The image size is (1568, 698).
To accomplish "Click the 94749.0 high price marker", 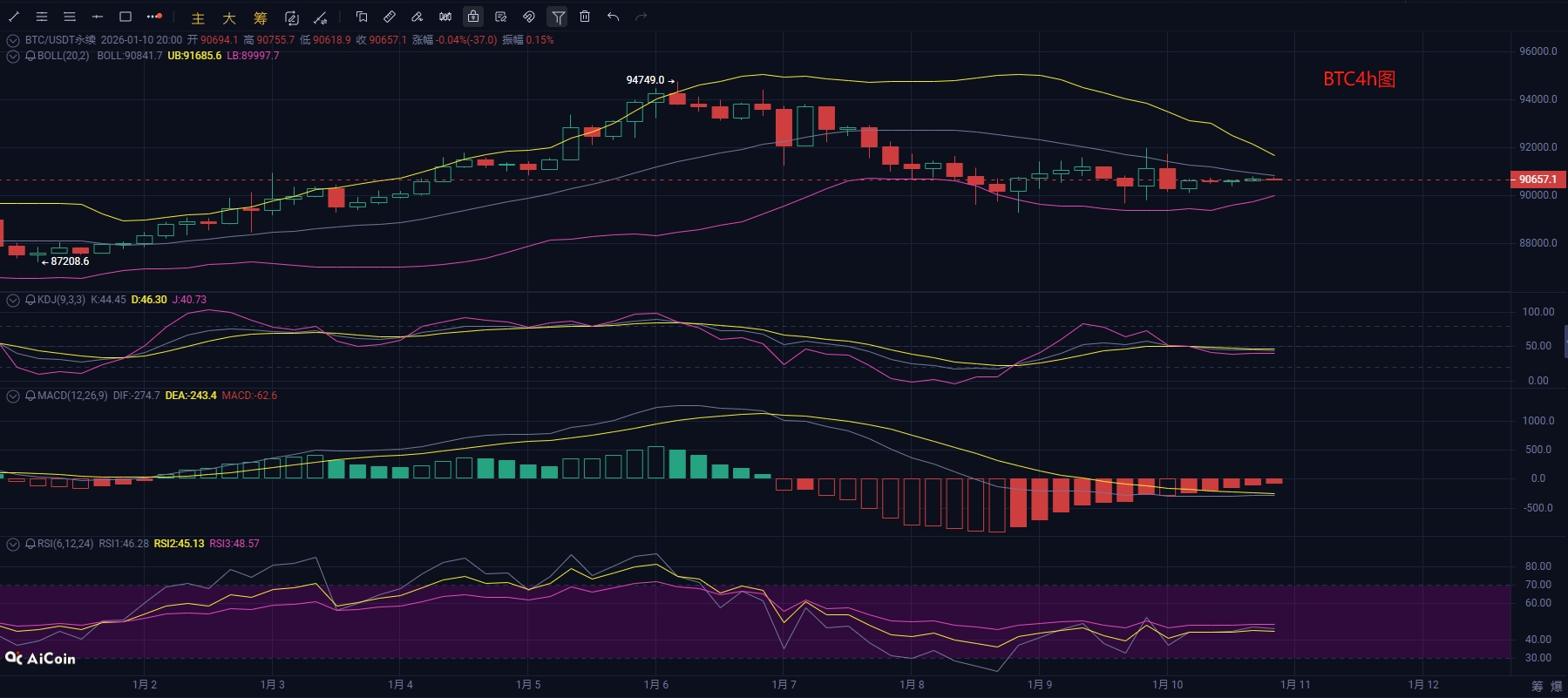I will click(x=645, y=80).
